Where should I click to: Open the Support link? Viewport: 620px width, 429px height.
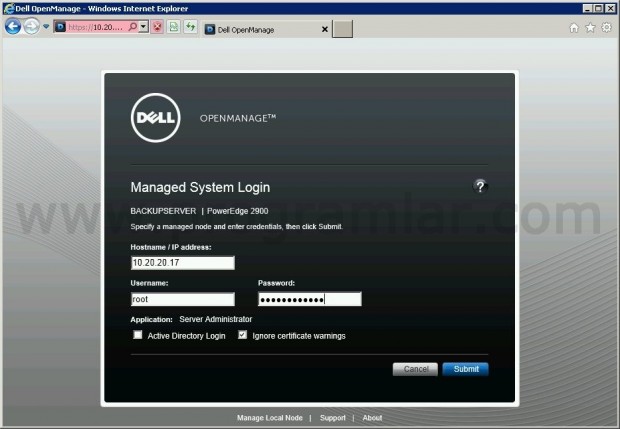[333, 418]
